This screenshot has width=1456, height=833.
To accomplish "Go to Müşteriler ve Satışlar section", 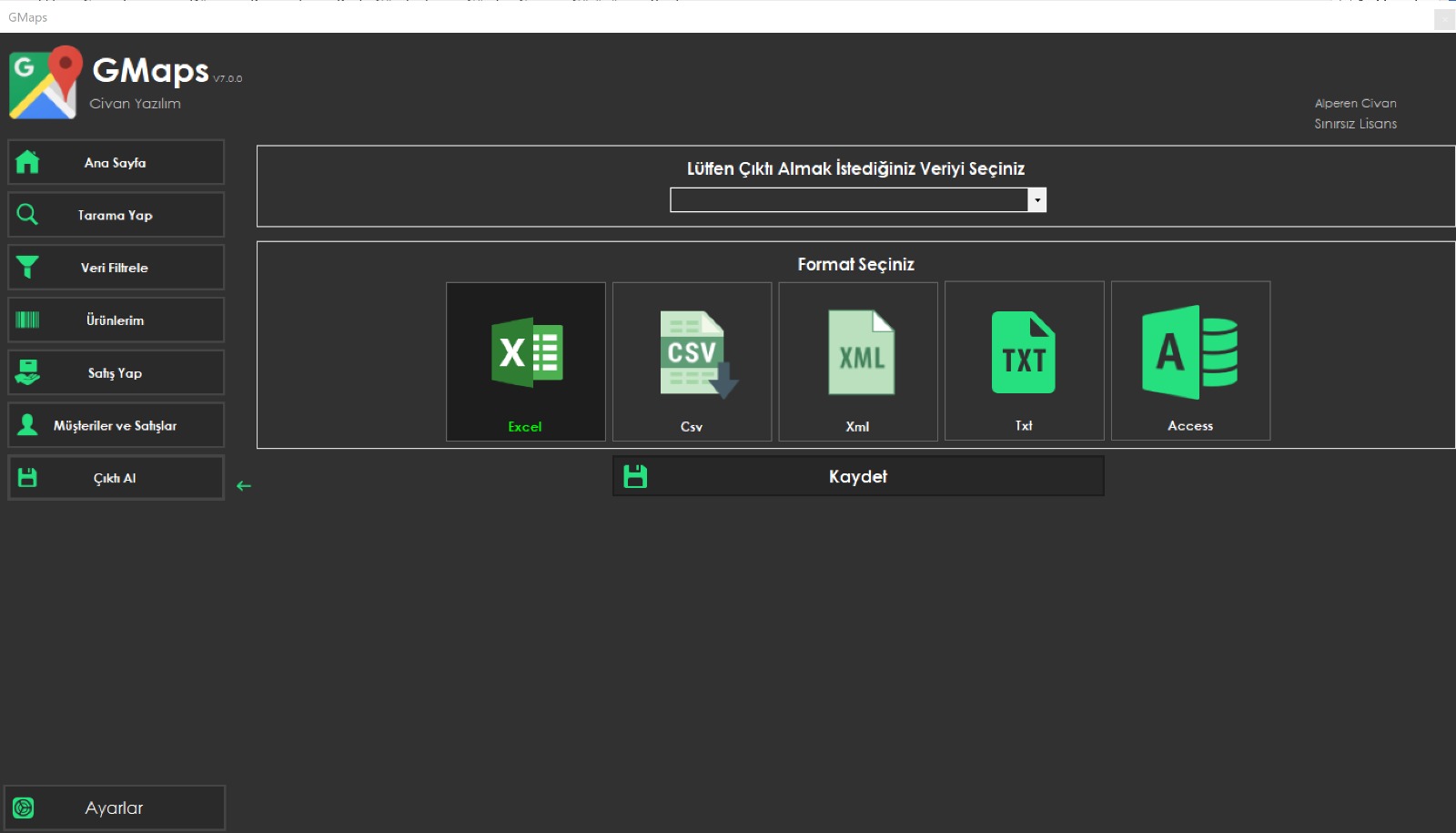I will coord(116,425).
